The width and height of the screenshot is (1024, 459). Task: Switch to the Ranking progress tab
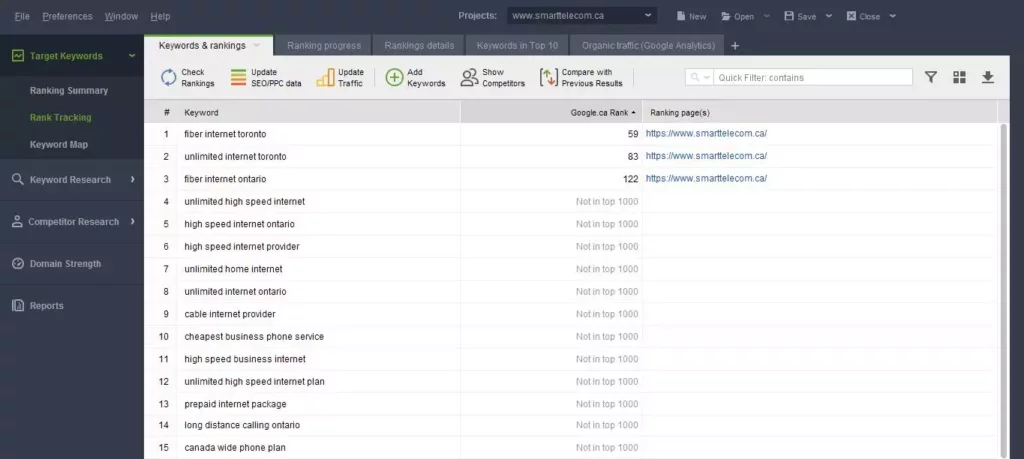click(x=324, y=46)
